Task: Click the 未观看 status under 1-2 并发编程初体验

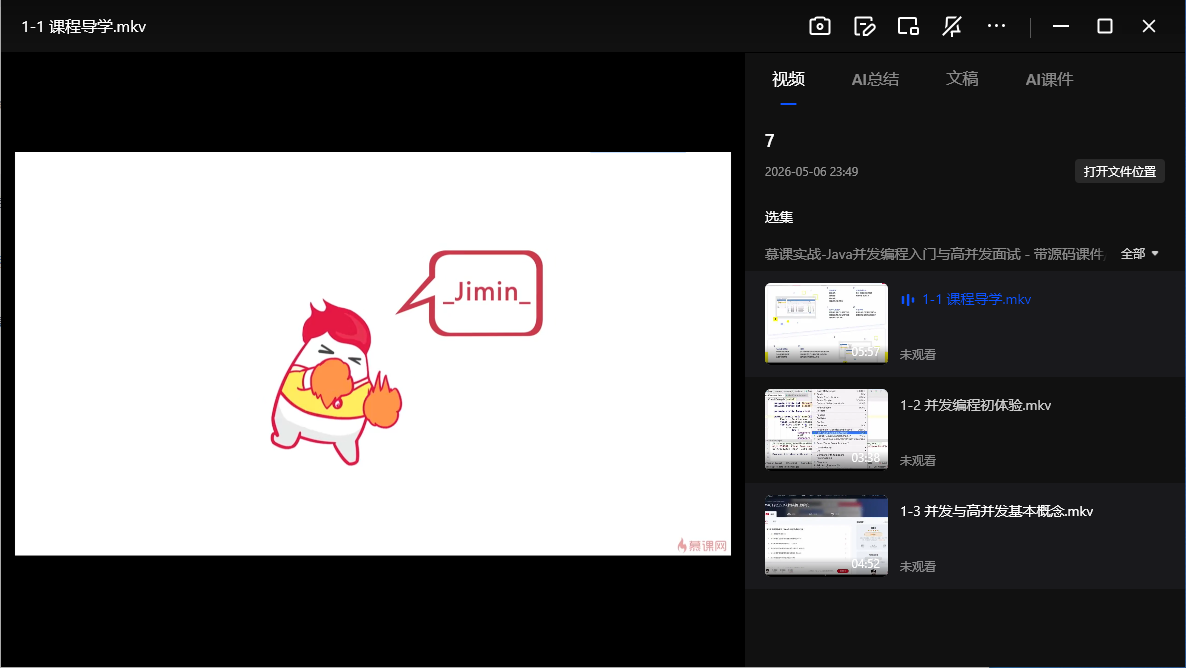Action: 917,461
